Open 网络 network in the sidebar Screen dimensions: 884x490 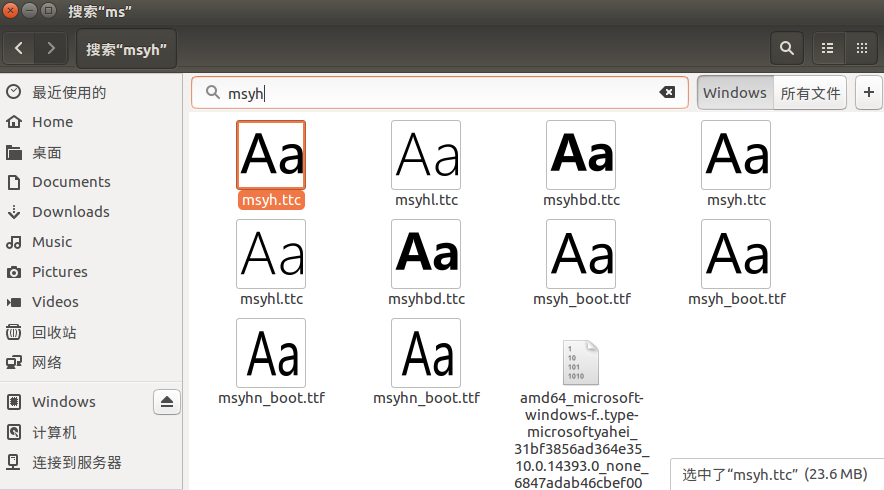click(91, 362)
